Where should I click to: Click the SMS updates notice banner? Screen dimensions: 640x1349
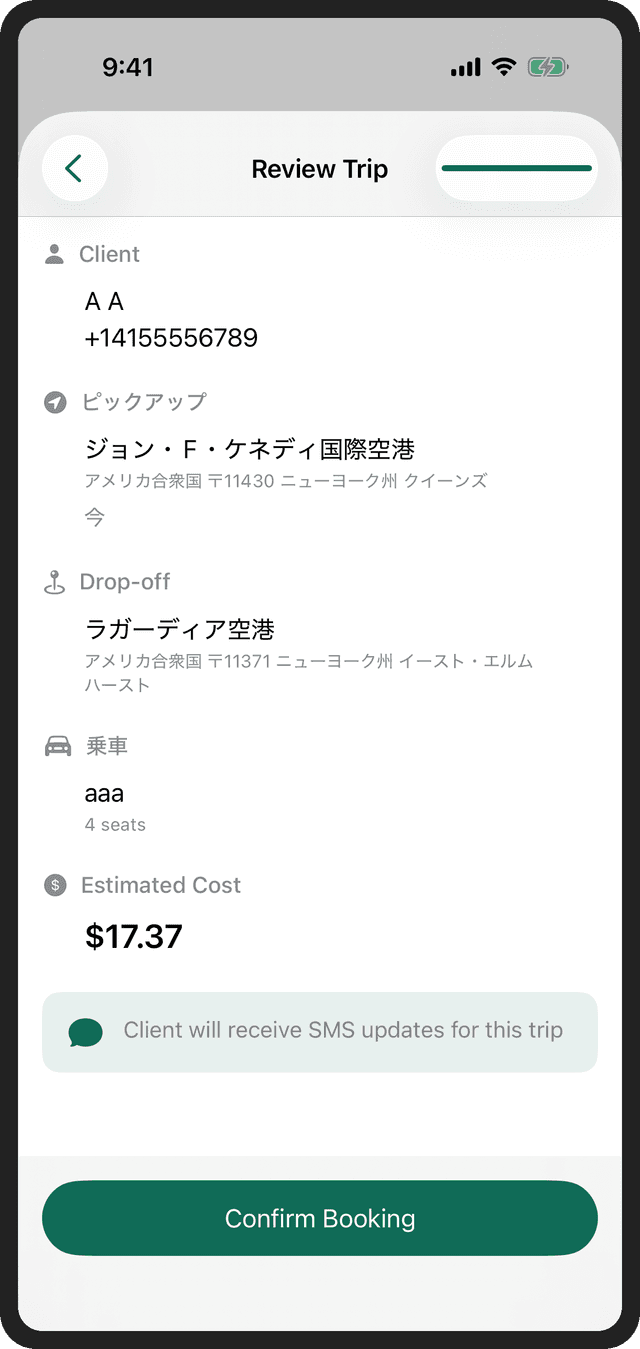click(320, 1031)
